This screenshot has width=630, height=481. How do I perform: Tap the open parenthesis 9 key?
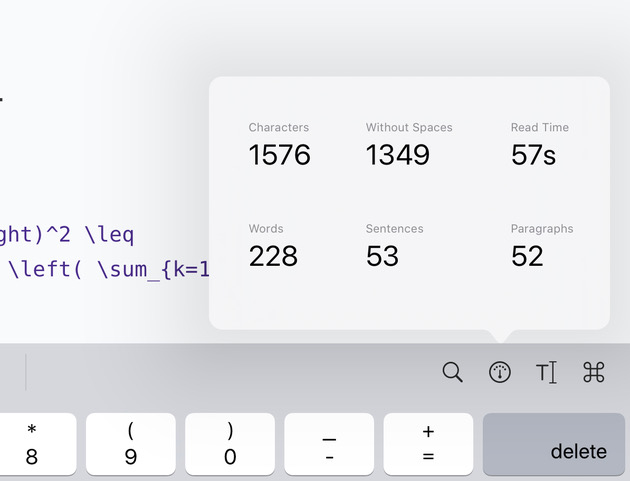tap(131, 444)
